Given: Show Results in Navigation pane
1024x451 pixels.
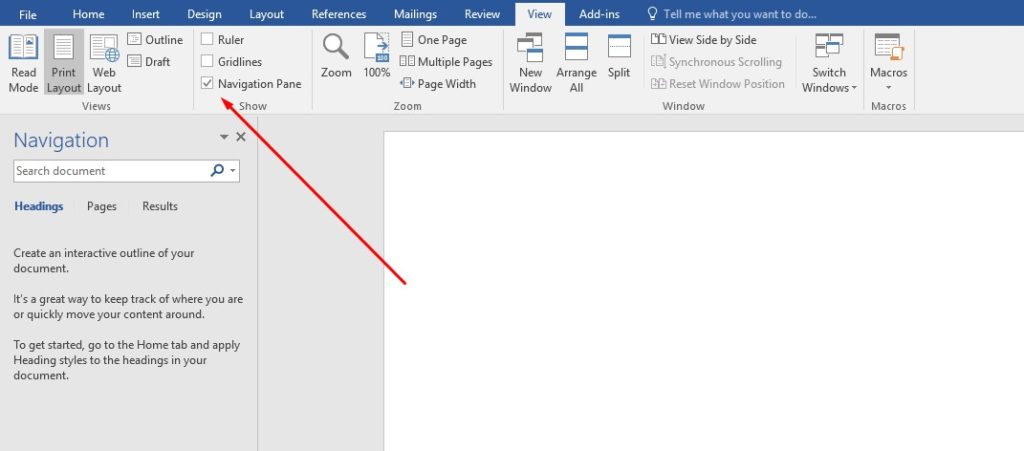Looking at the screenshot, I should pos(160,206).
